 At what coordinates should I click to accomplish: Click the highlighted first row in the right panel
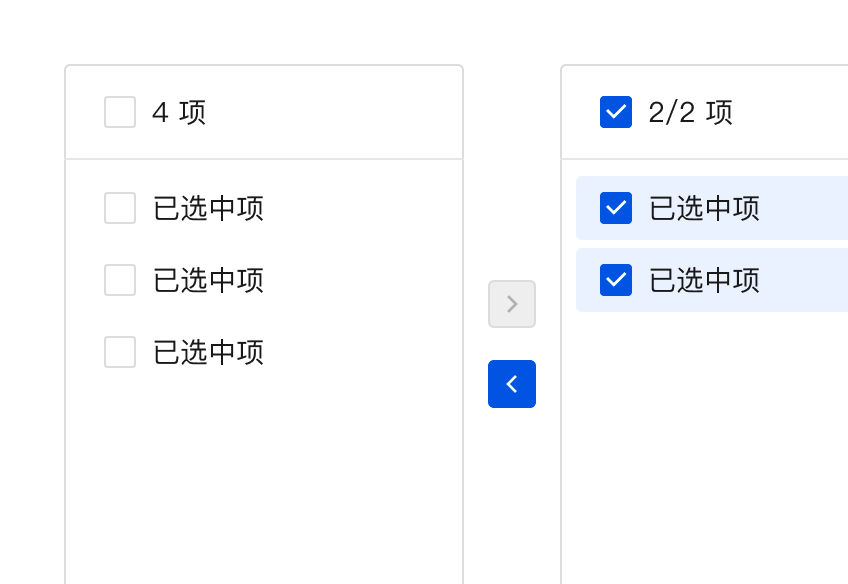[x=712, y=208]
